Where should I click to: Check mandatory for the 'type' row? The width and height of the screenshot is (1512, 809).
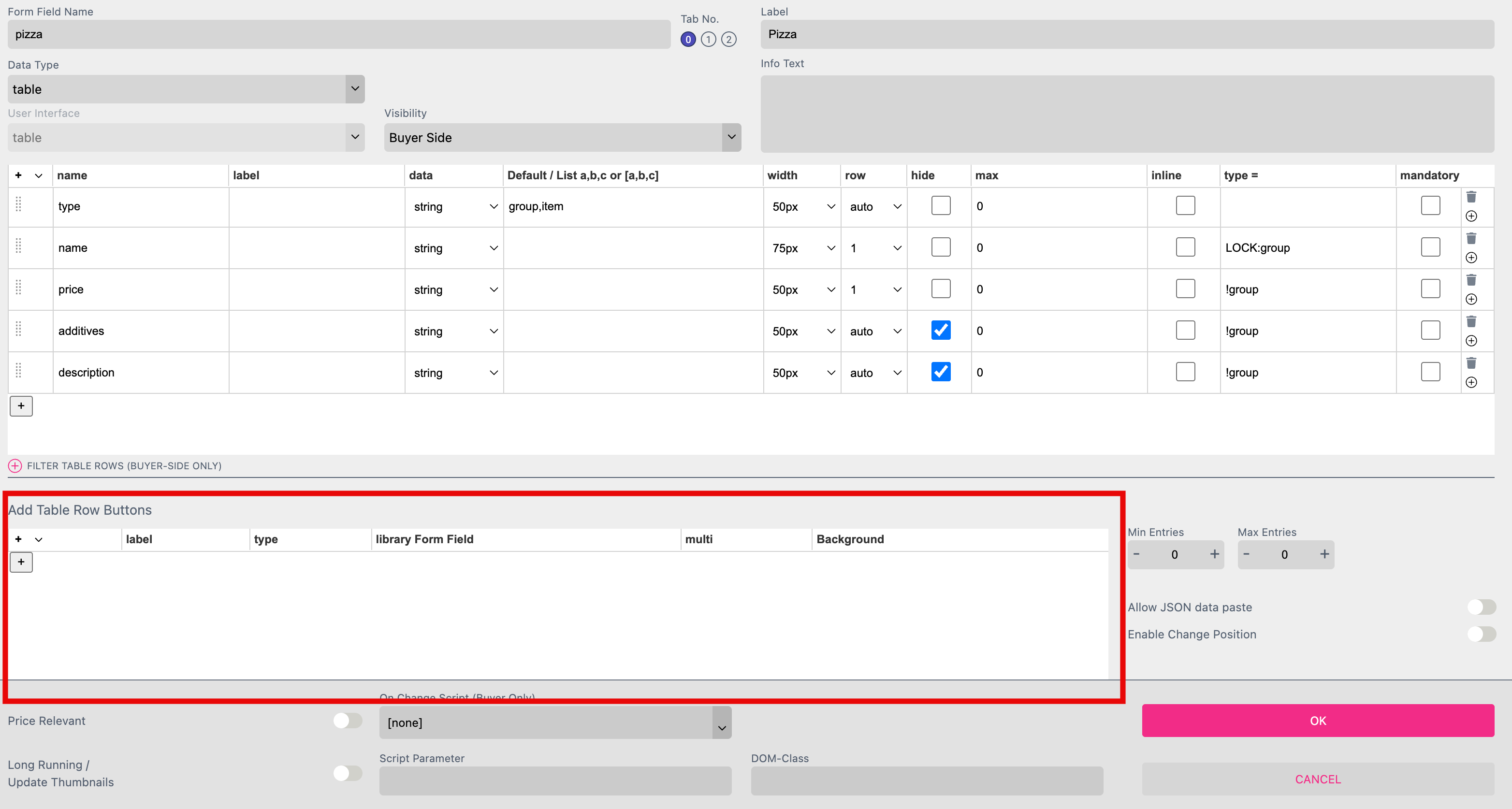click(1430, 206)
